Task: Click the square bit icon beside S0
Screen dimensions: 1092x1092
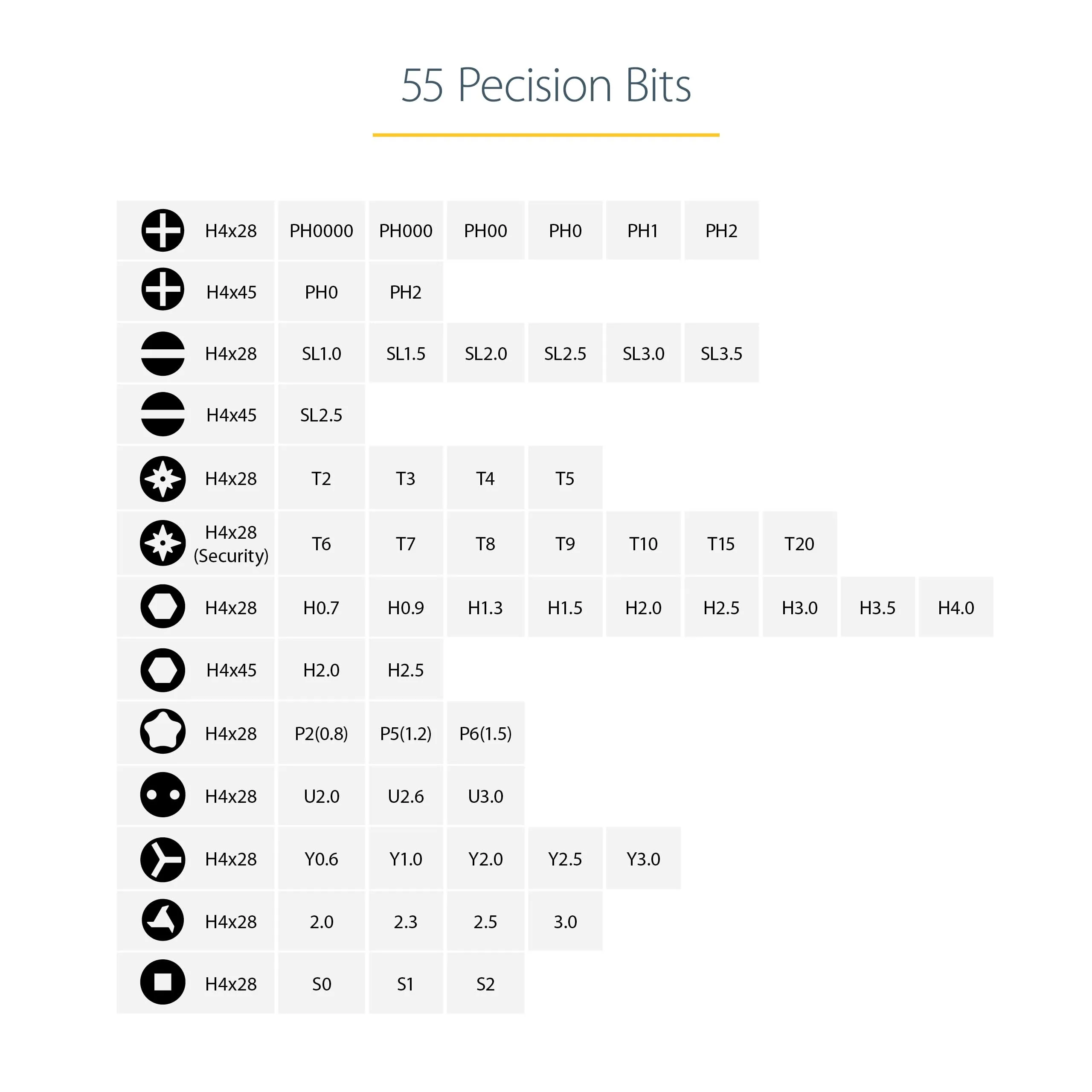Action: coord(163,983)
